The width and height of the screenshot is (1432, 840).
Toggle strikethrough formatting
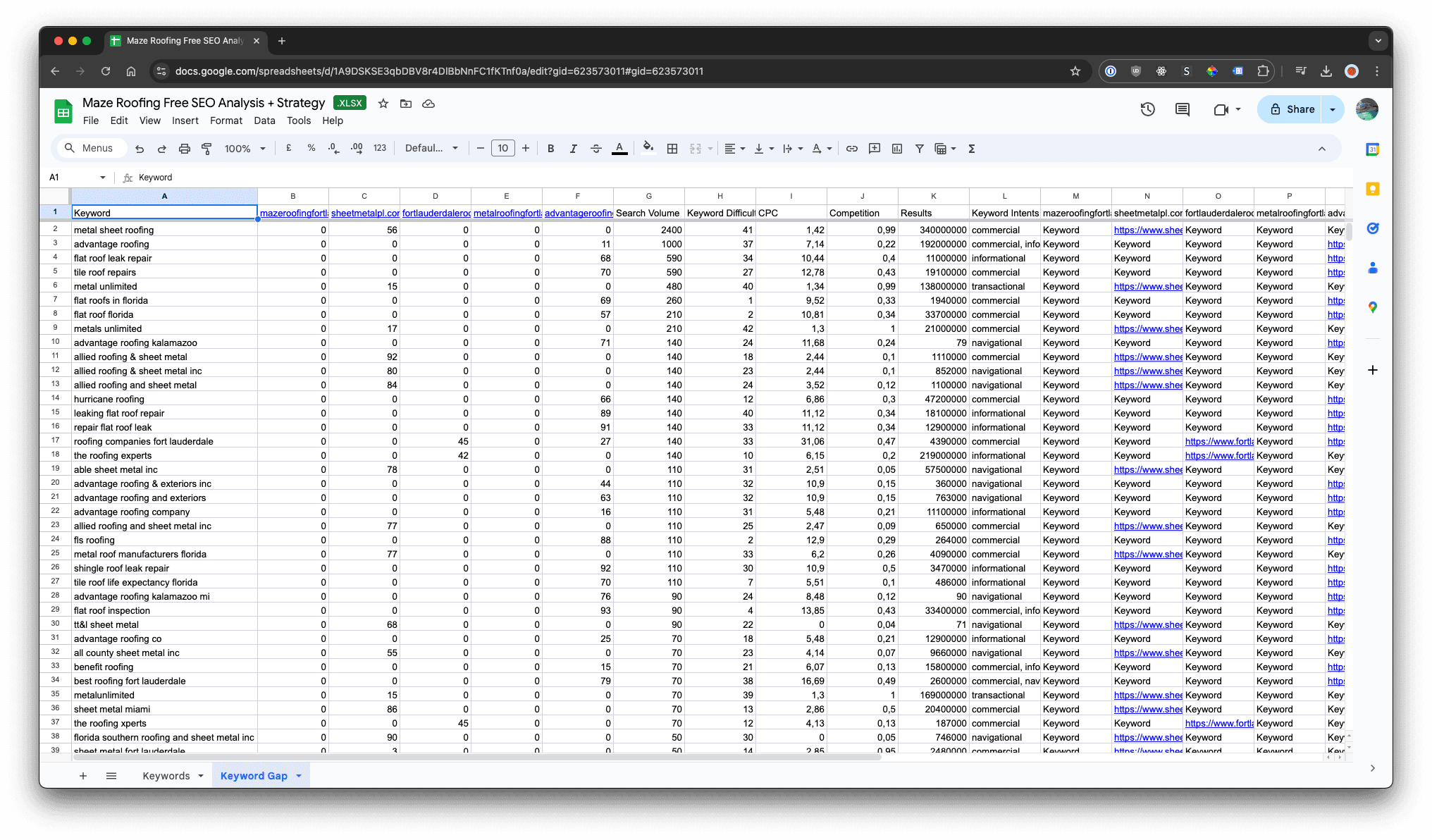(x=595, y=149)
